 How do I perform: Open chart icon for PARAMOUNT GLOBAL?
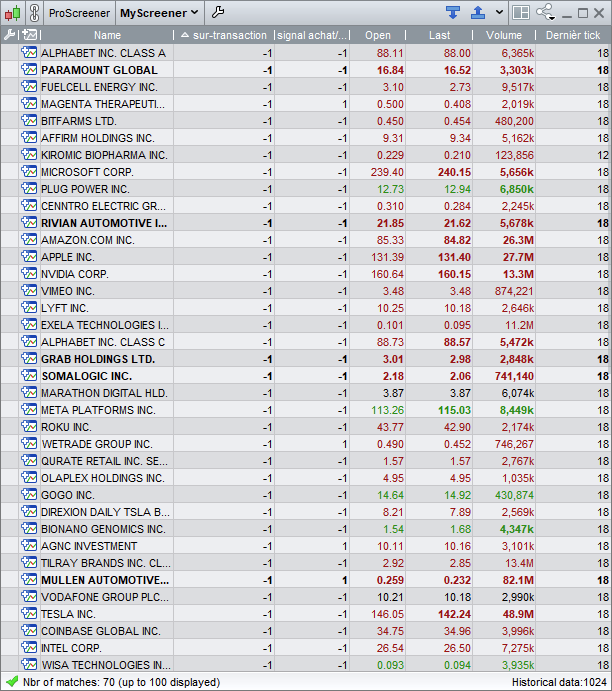[x=29, y=70]
